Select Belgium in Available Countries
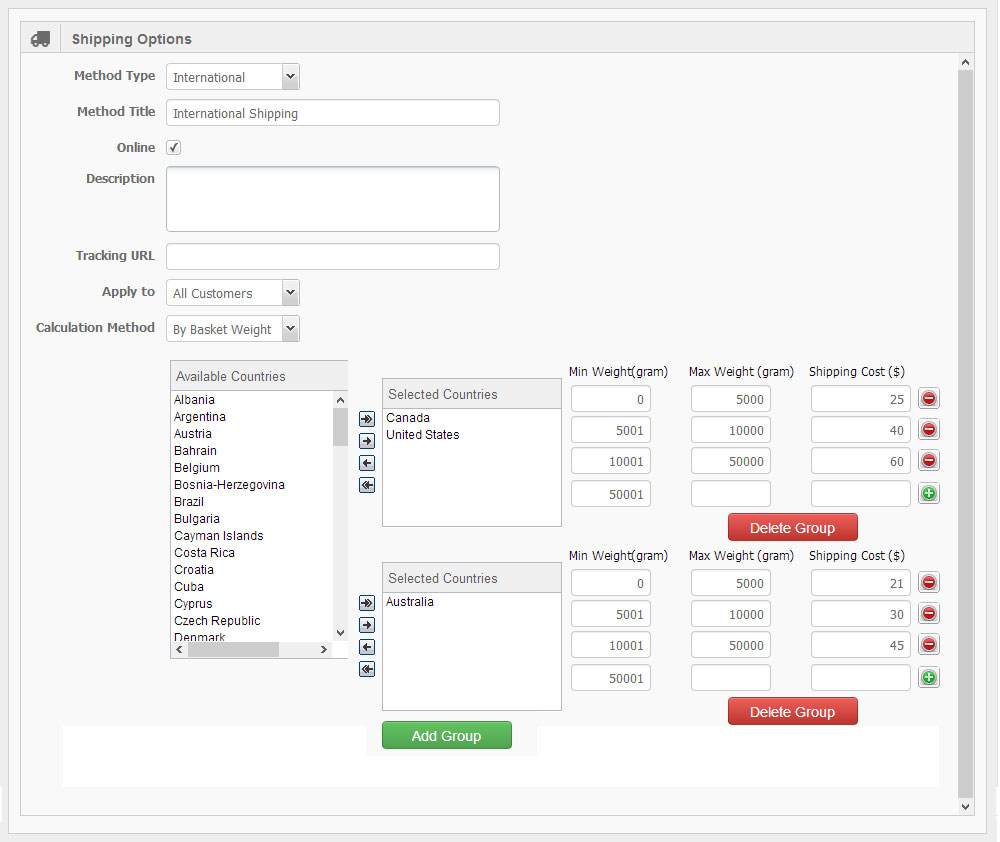 (196, 468)
